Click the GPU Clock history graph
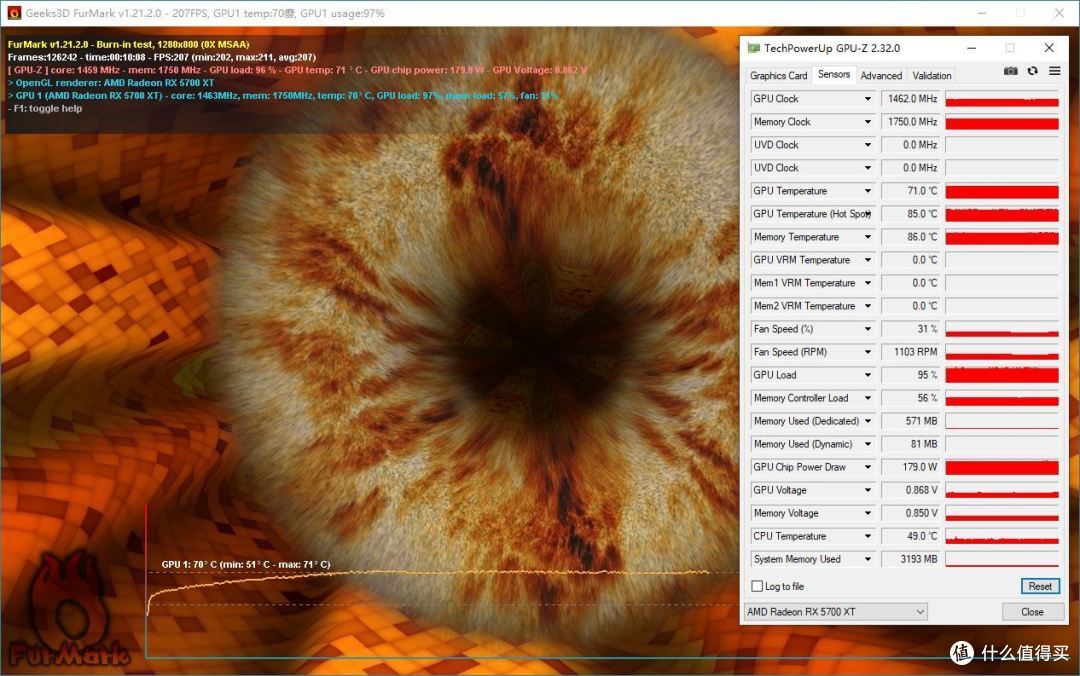The height and width of the screenshot is (676, 1080). point(1002,99)
